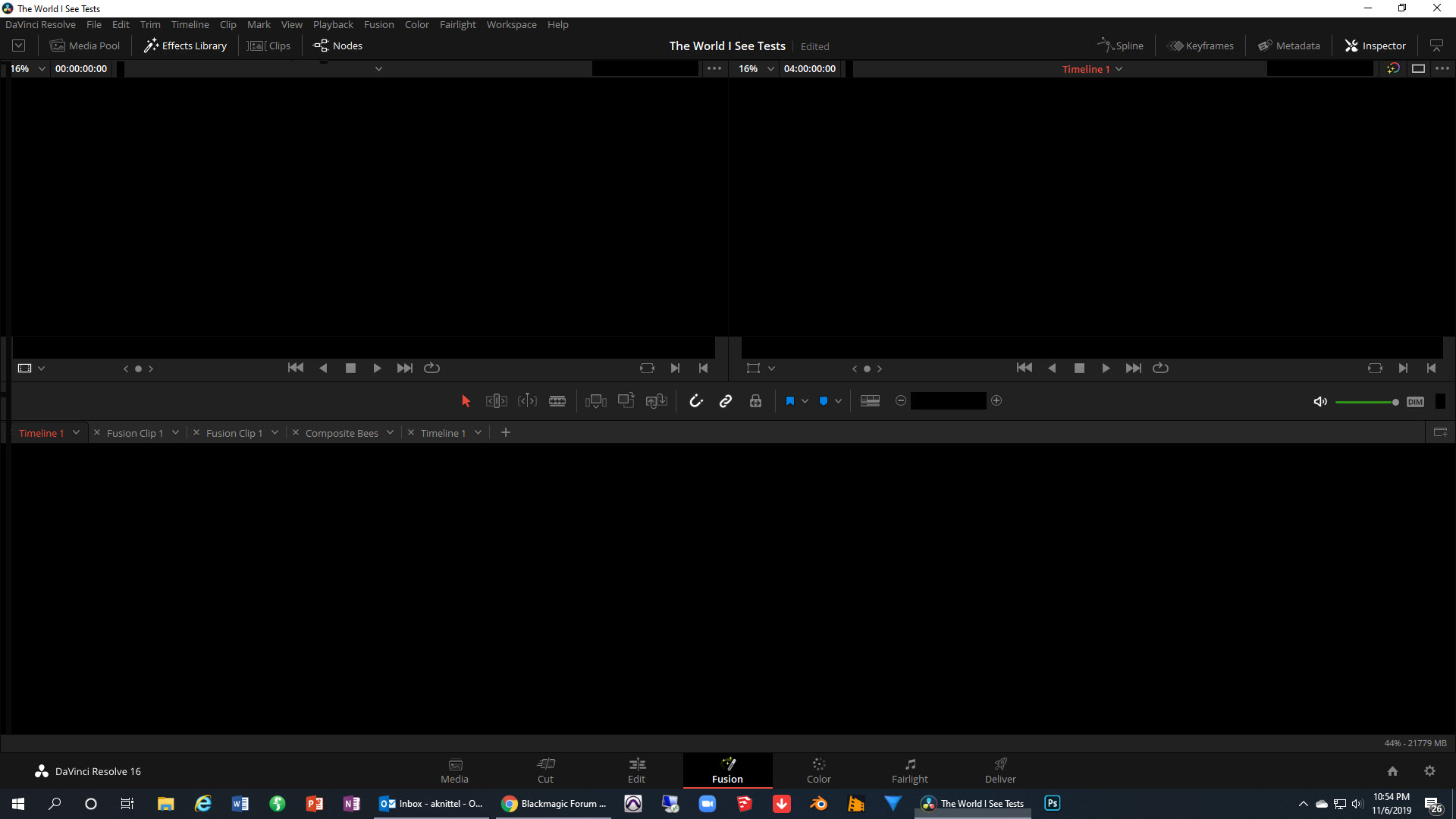Screen dimensions: 1456x819
Task: Click timeline viewer timecode 04:00:00:00
Action: click(810, 68)
